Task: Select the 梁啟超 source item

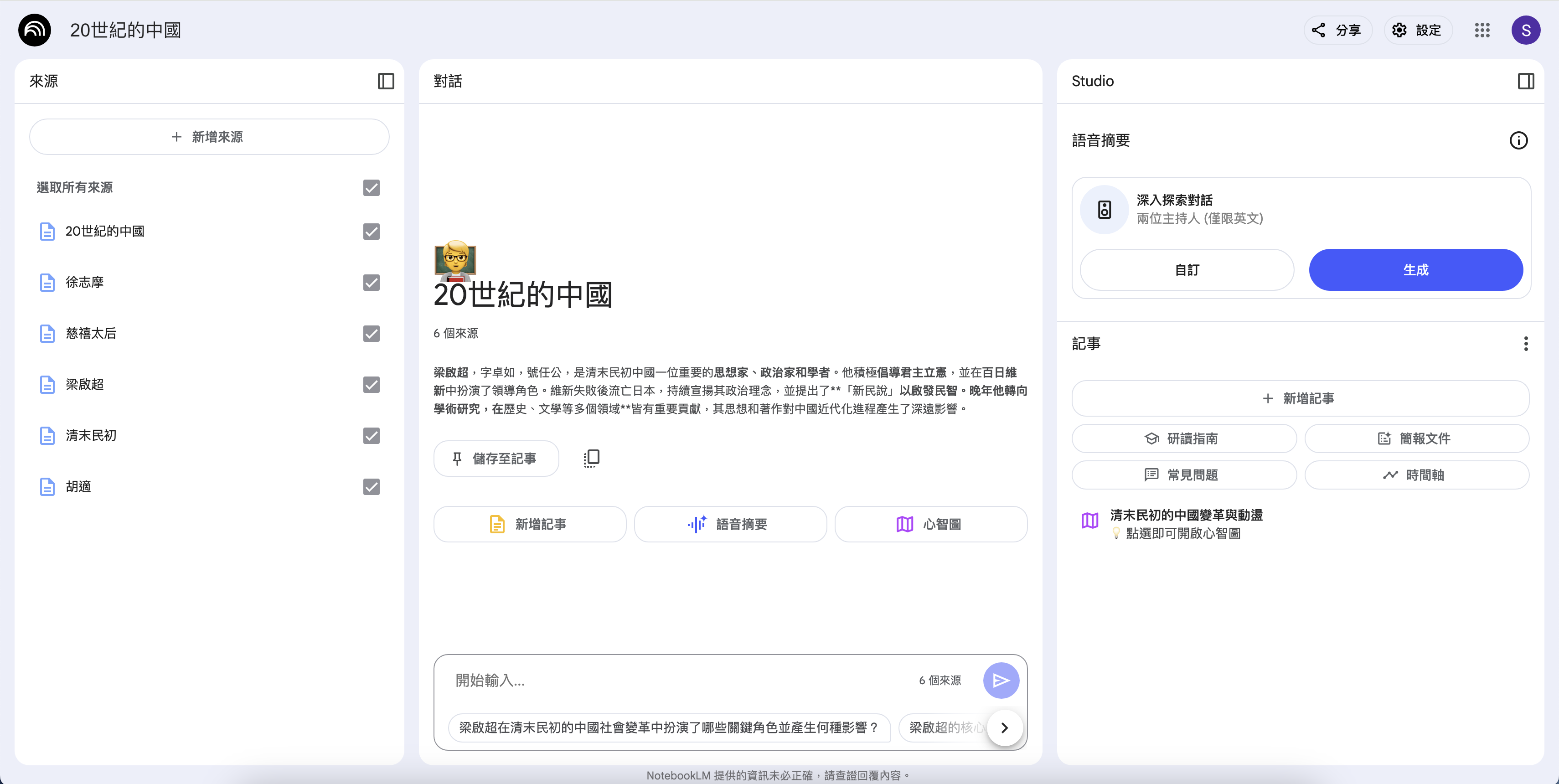Action: tap(85, 385)
